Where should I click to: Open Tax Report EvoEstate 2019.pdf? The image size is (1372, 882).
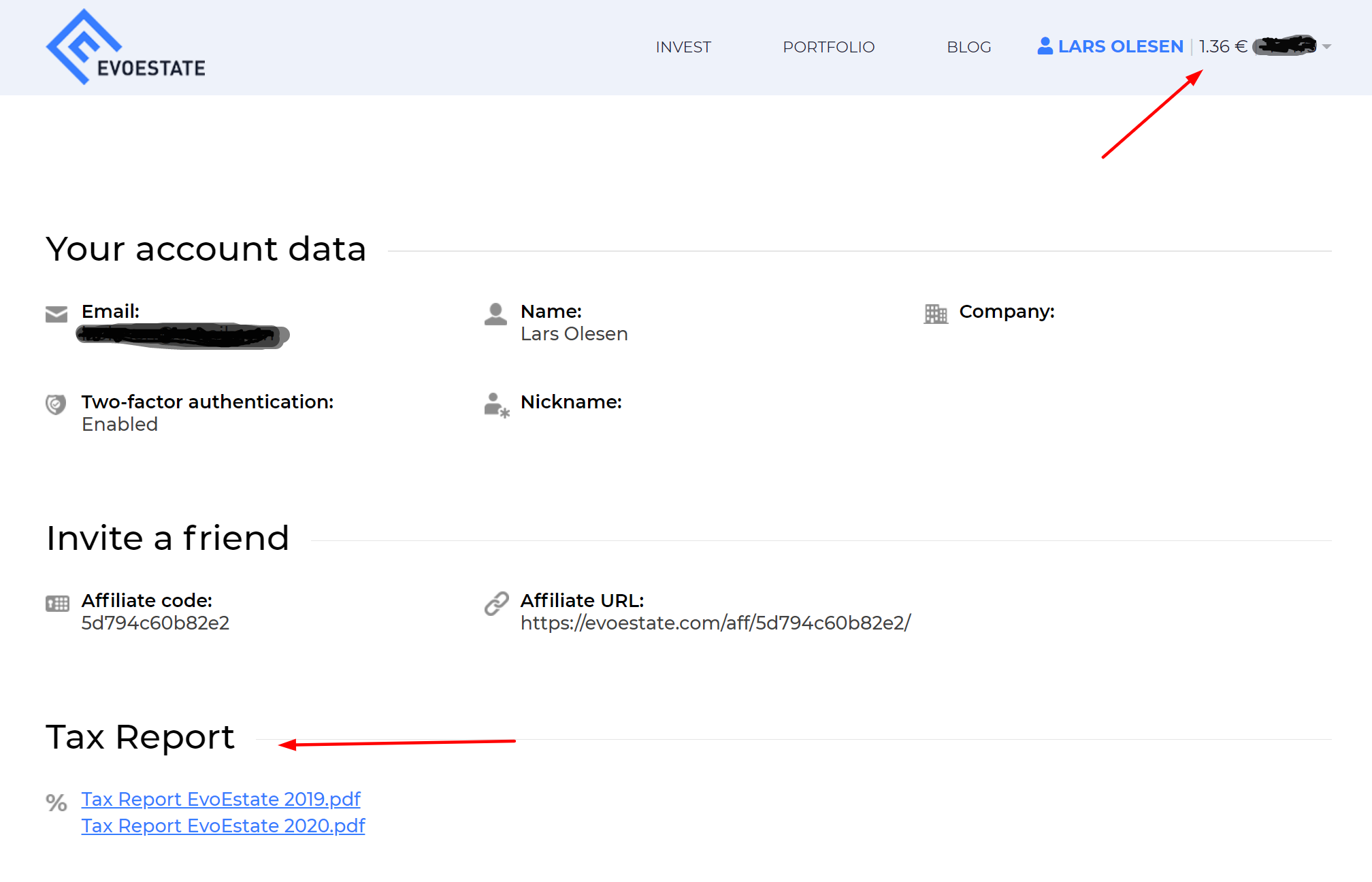click(220, 799)
